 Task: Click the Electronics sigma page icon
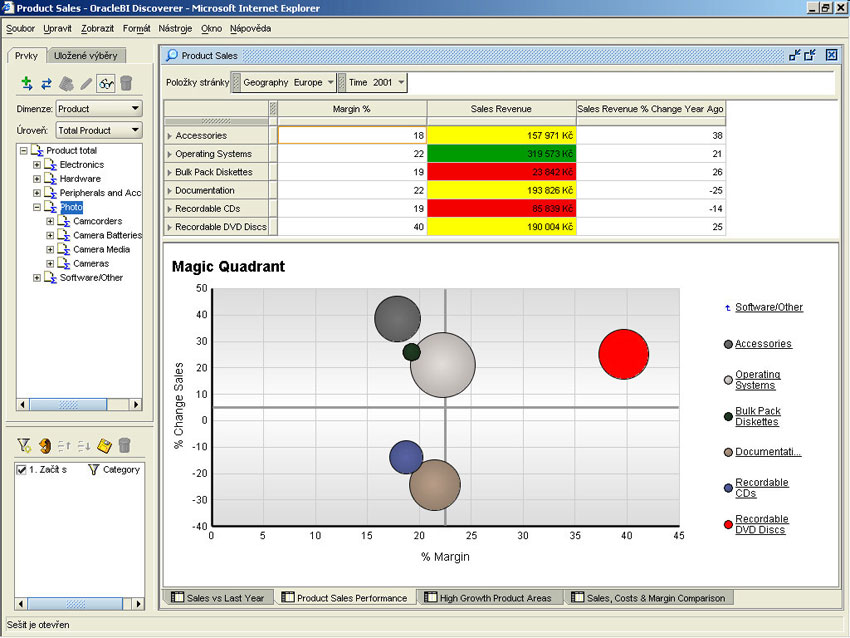point(50,164)
